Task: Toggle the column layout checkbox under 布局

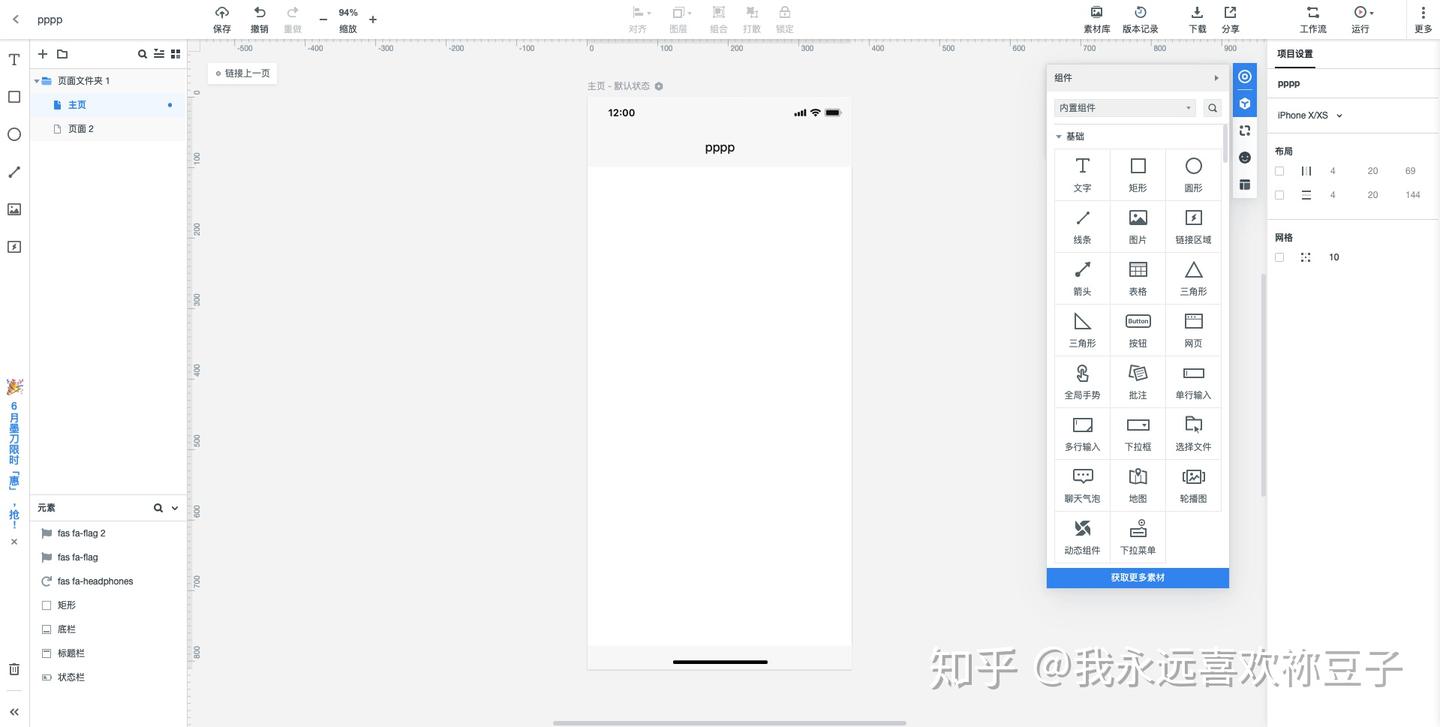Action: click(x=1279, y=171)
